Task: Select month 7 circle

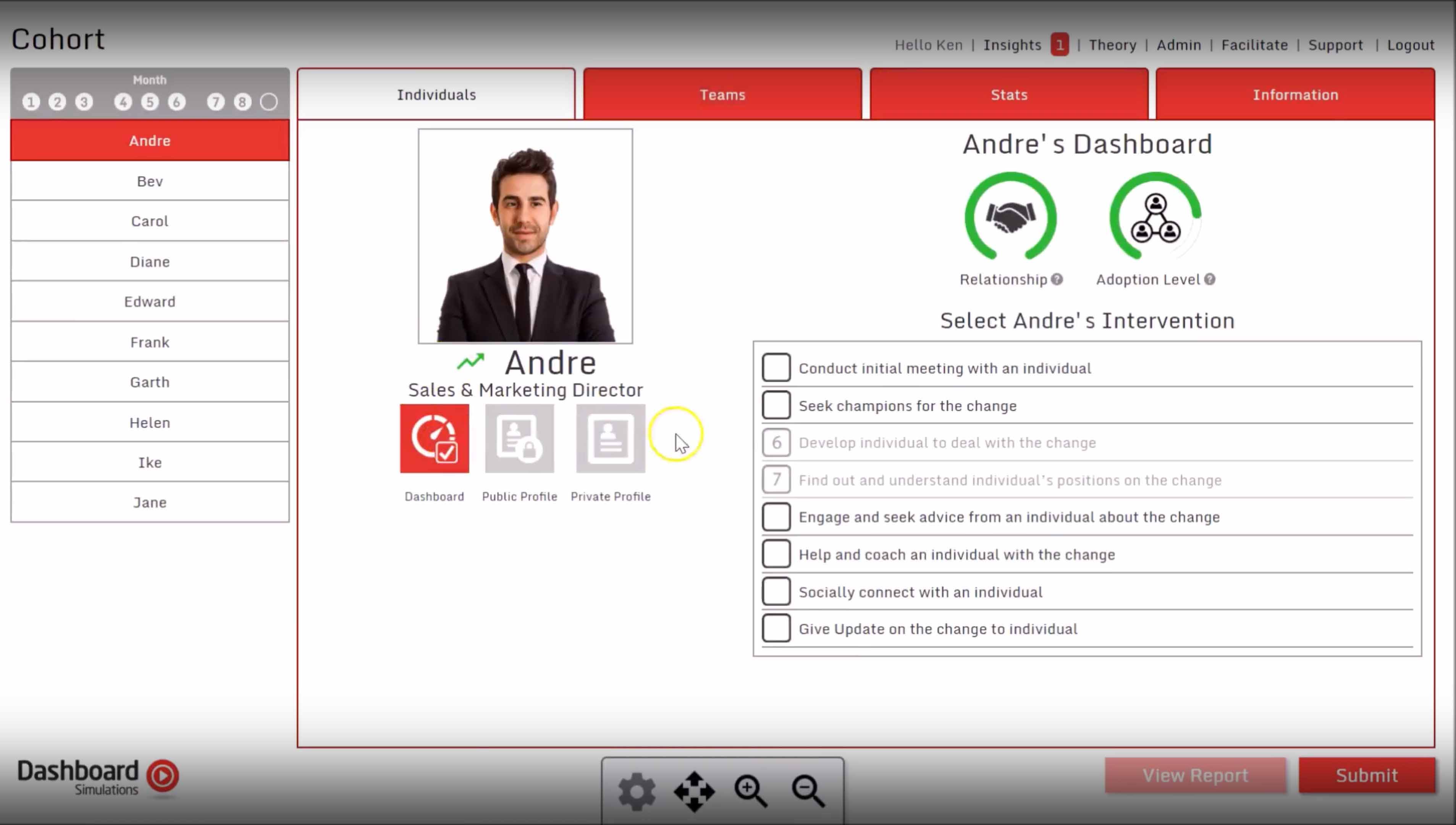Action: click(216, 101)
